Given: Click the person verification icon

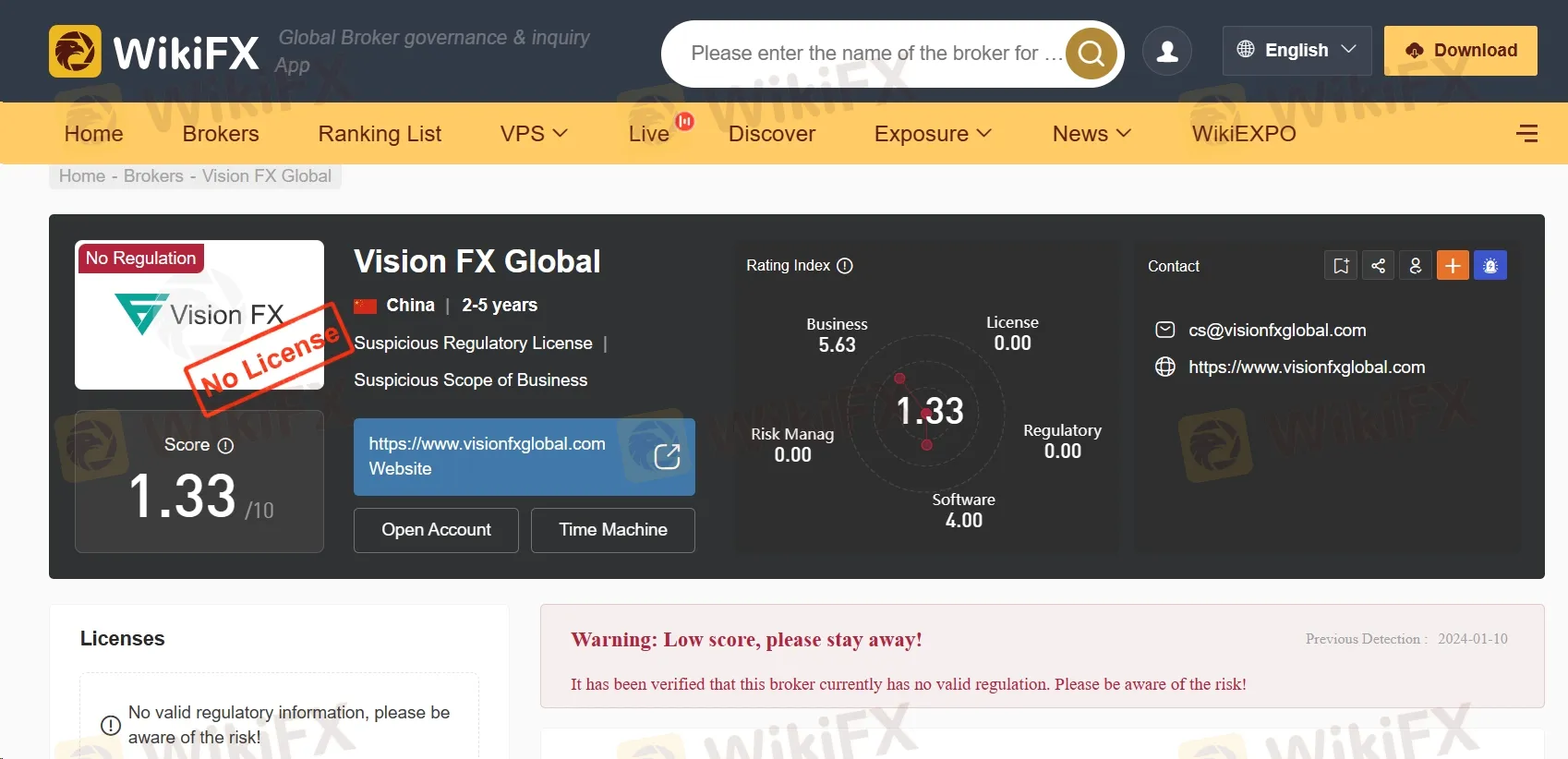Looking at the screenshot, I should pos(1416,266).
